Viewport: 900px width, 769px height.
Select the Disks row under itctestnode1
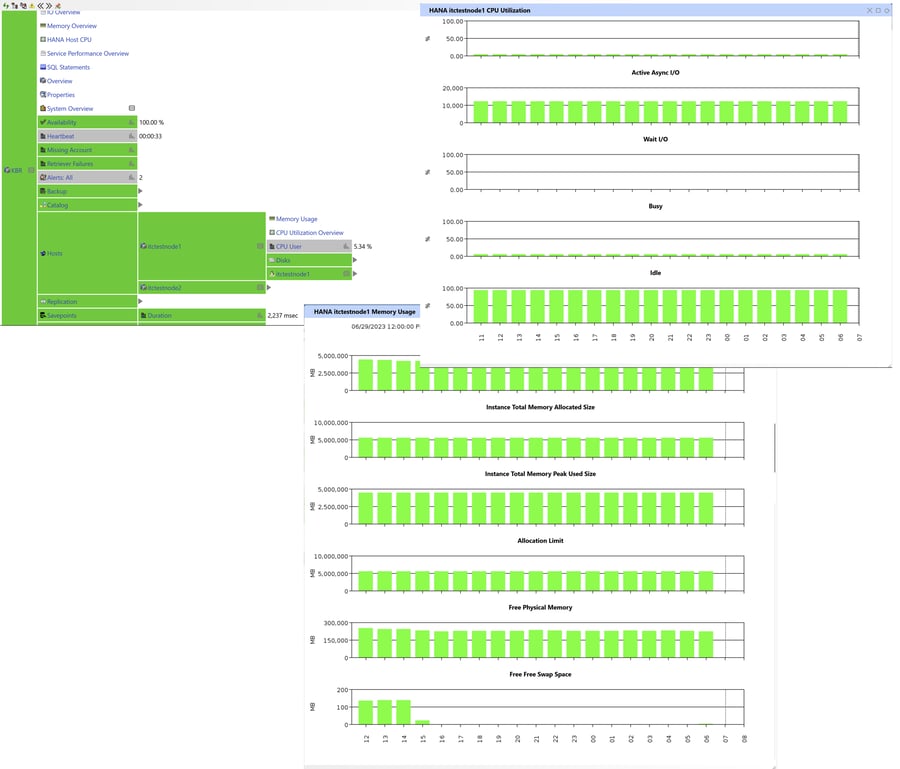coord(309,260)
